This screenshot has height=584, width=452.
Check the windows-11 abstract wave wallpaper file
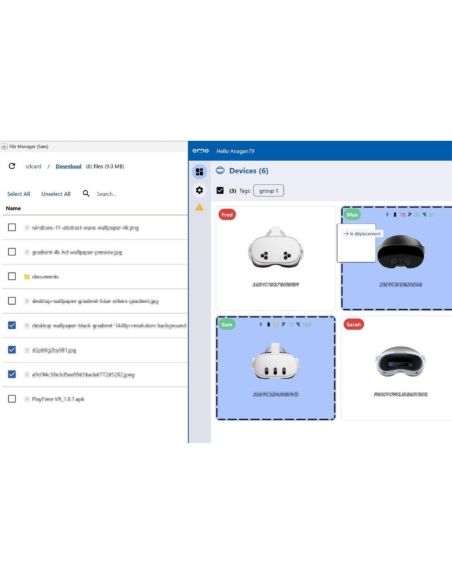(12, 227)
